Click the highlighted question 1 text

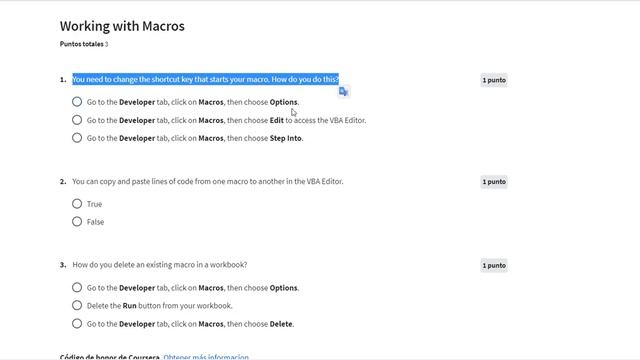tap(205, 79)
